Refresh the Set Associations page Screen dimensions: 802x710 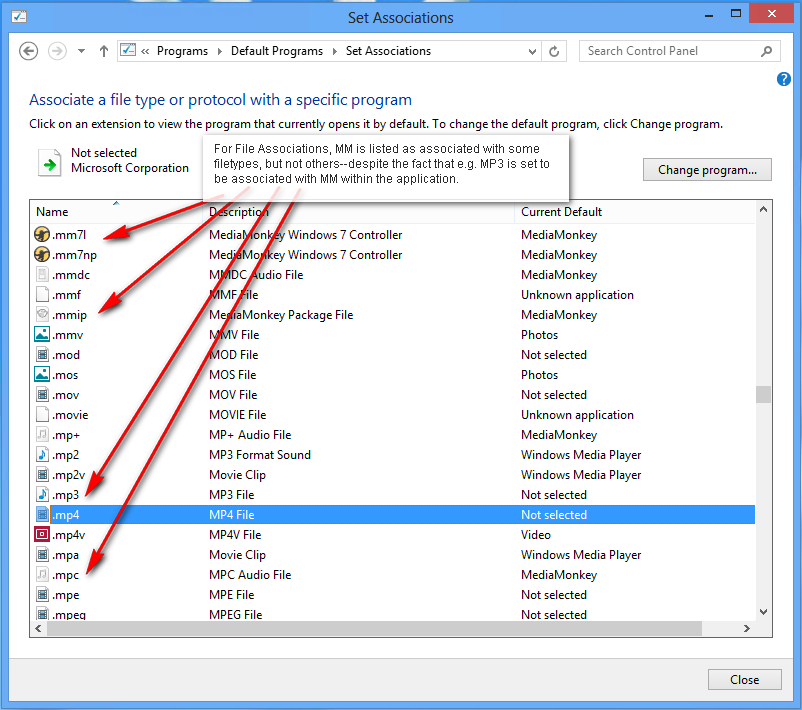pyautogui.click(x=554, y=52)
